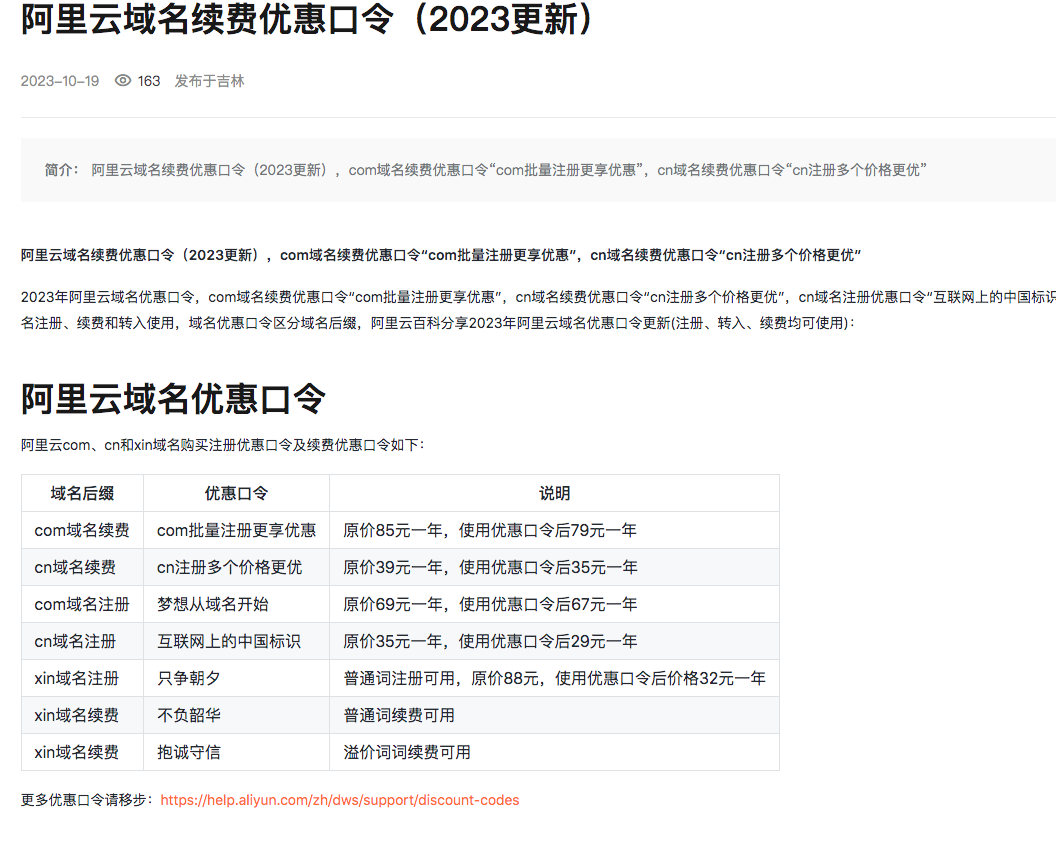Click the view count 163
Screen dimensions: 1056x852
click(x=149, y=81)
